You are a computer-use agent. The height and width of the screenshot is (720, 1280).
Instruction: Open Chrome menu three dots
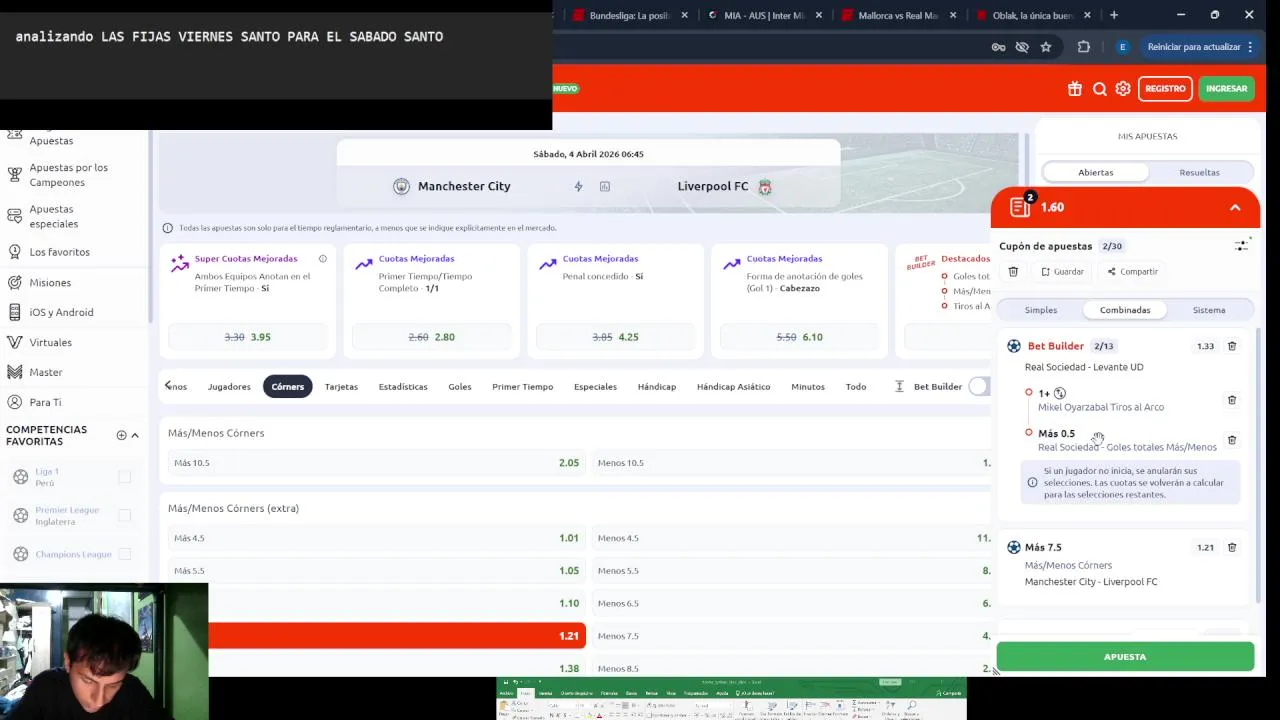[1250, 47]
